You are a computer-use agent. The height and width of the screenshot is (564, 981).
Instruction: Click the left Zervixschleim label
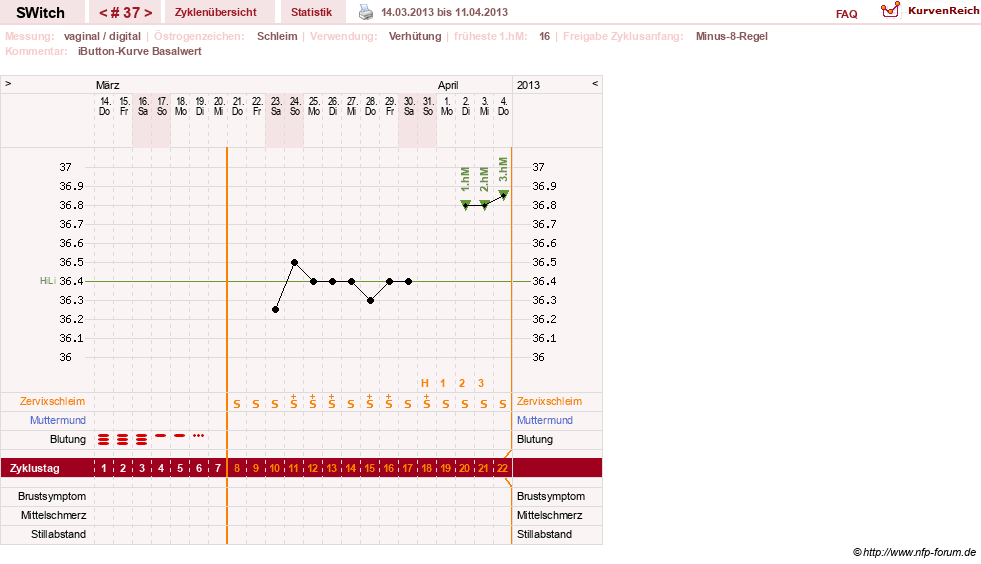(x=53, y=401)
